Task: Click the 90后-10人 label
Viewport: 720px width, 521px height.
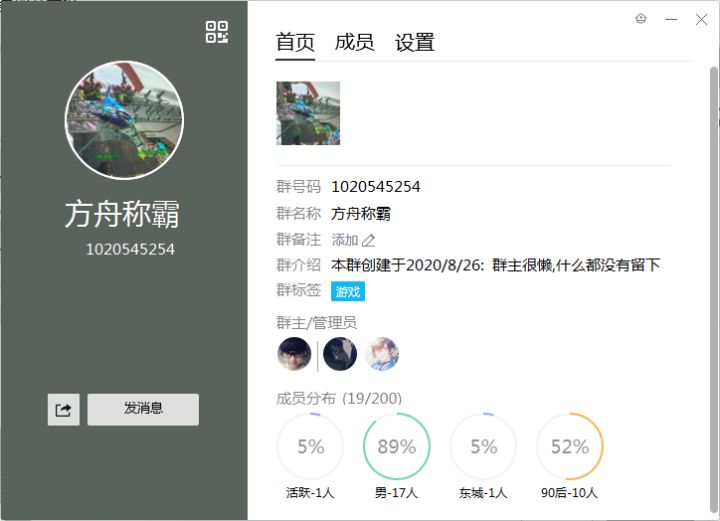Action: (x=569, y=493)
